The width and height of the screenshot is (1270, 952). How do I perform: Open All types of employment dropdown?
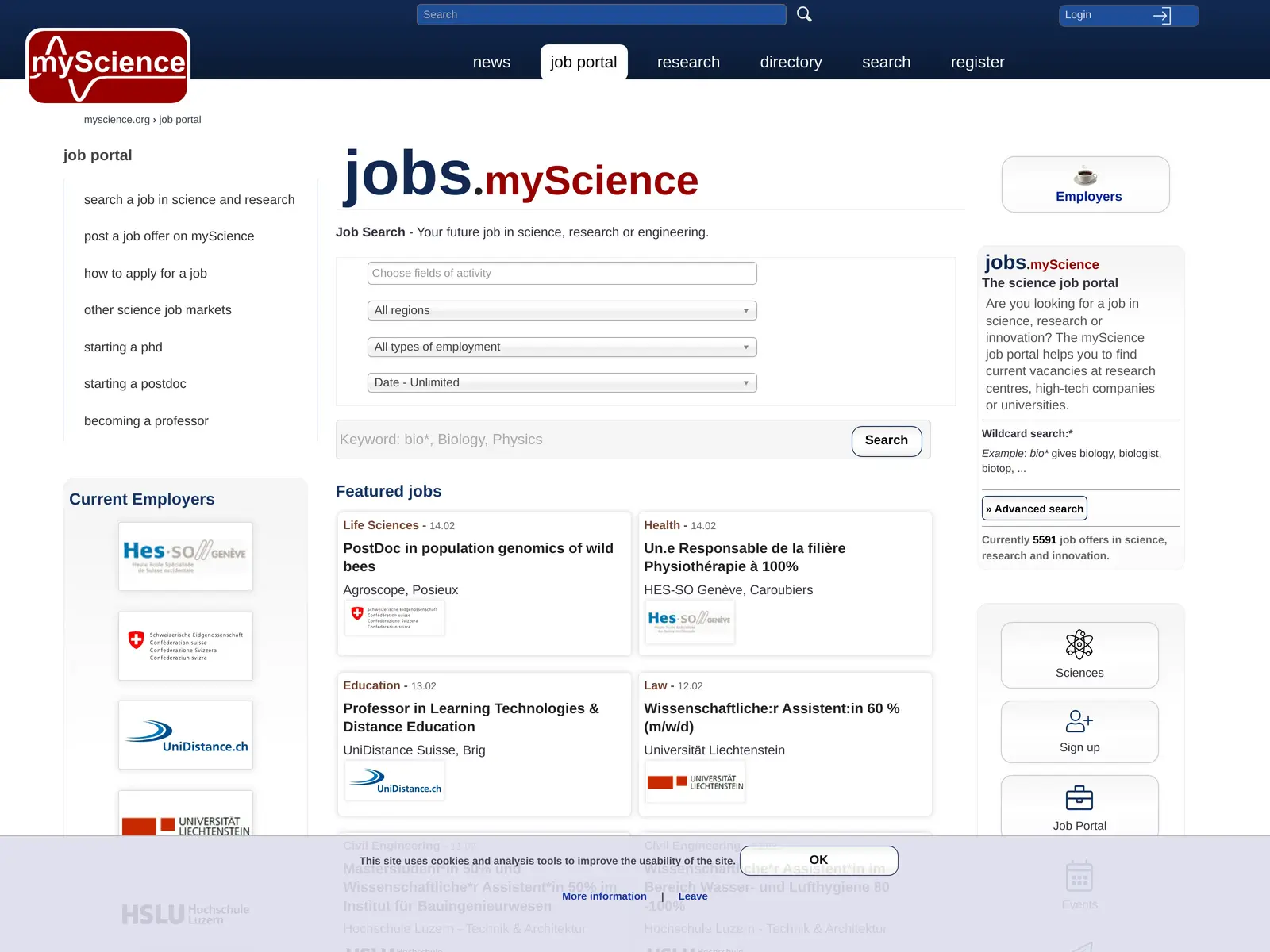pos(562,347)
